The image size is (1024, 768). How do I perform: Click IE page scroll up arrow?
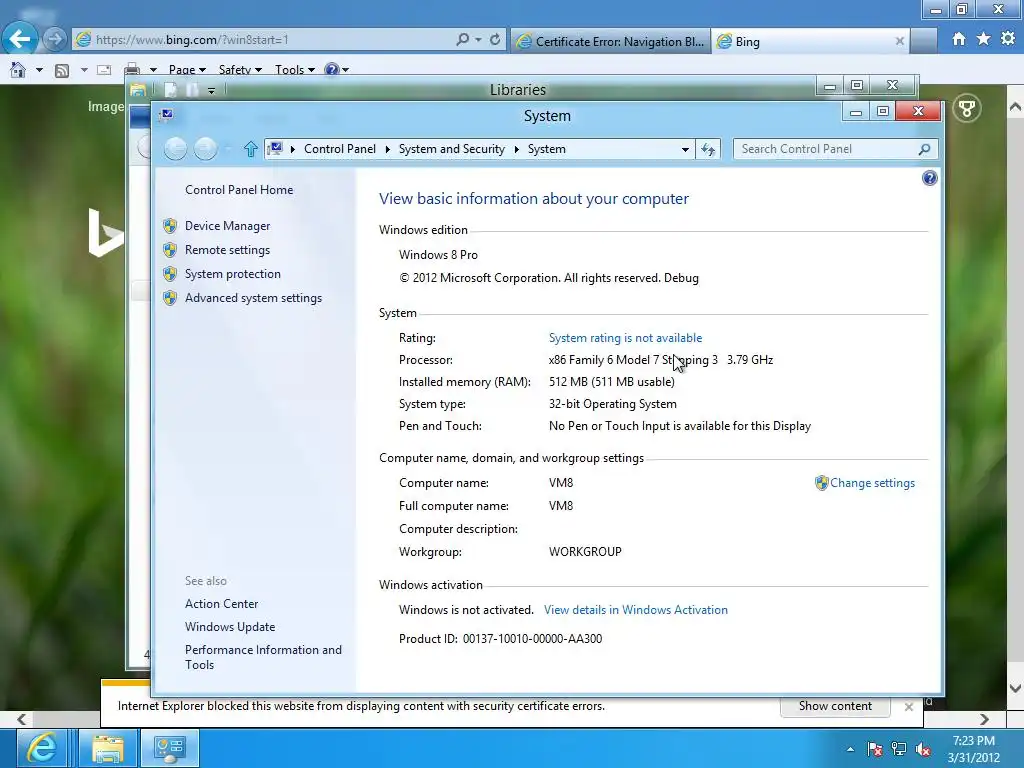click(1015, 107)
